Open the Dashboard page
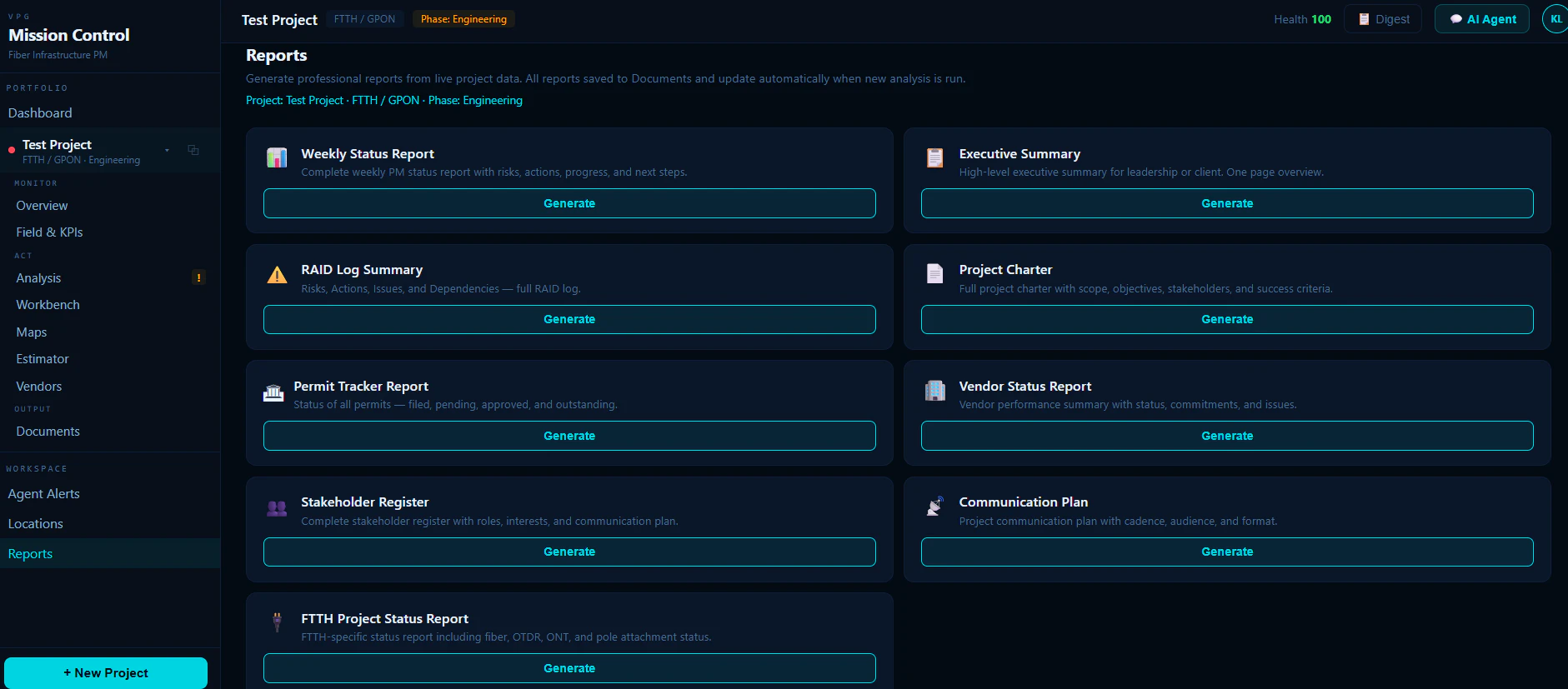Screen dimensions: 1568x689 pos(40,112)
